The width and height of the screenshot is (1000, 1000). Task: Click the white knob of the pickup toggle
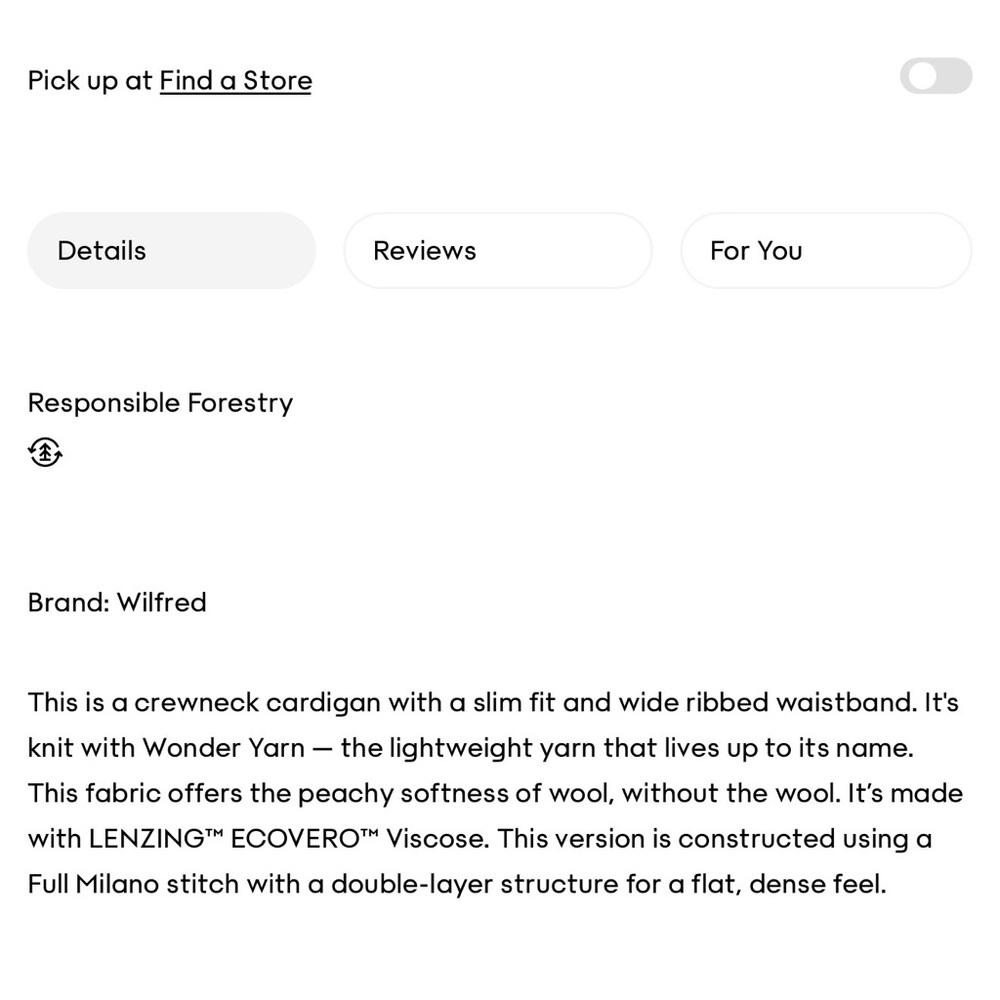(922, 76)
